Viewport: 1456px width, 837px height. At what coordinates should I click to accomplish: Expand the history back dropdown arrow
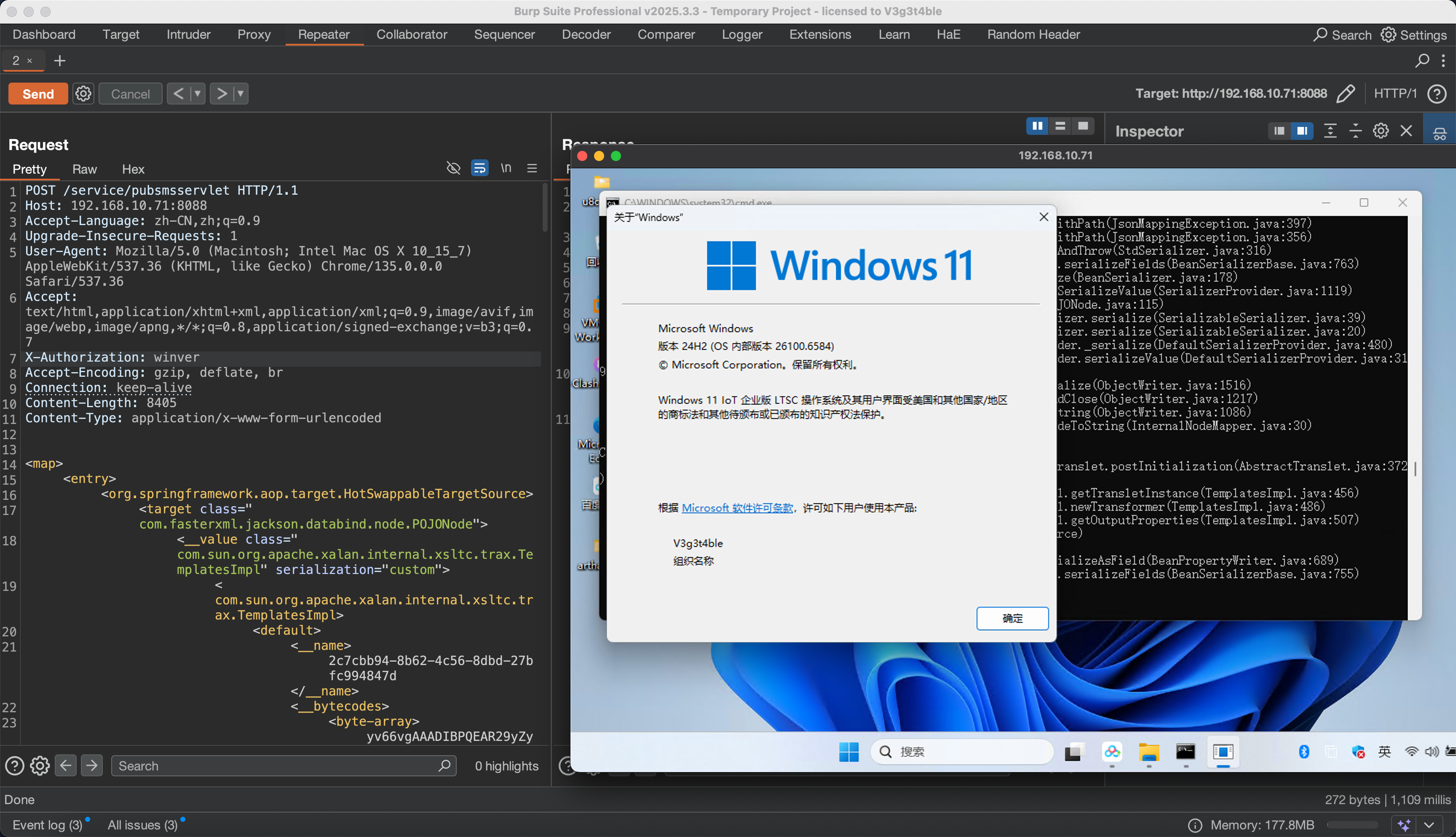click(197, 94)
